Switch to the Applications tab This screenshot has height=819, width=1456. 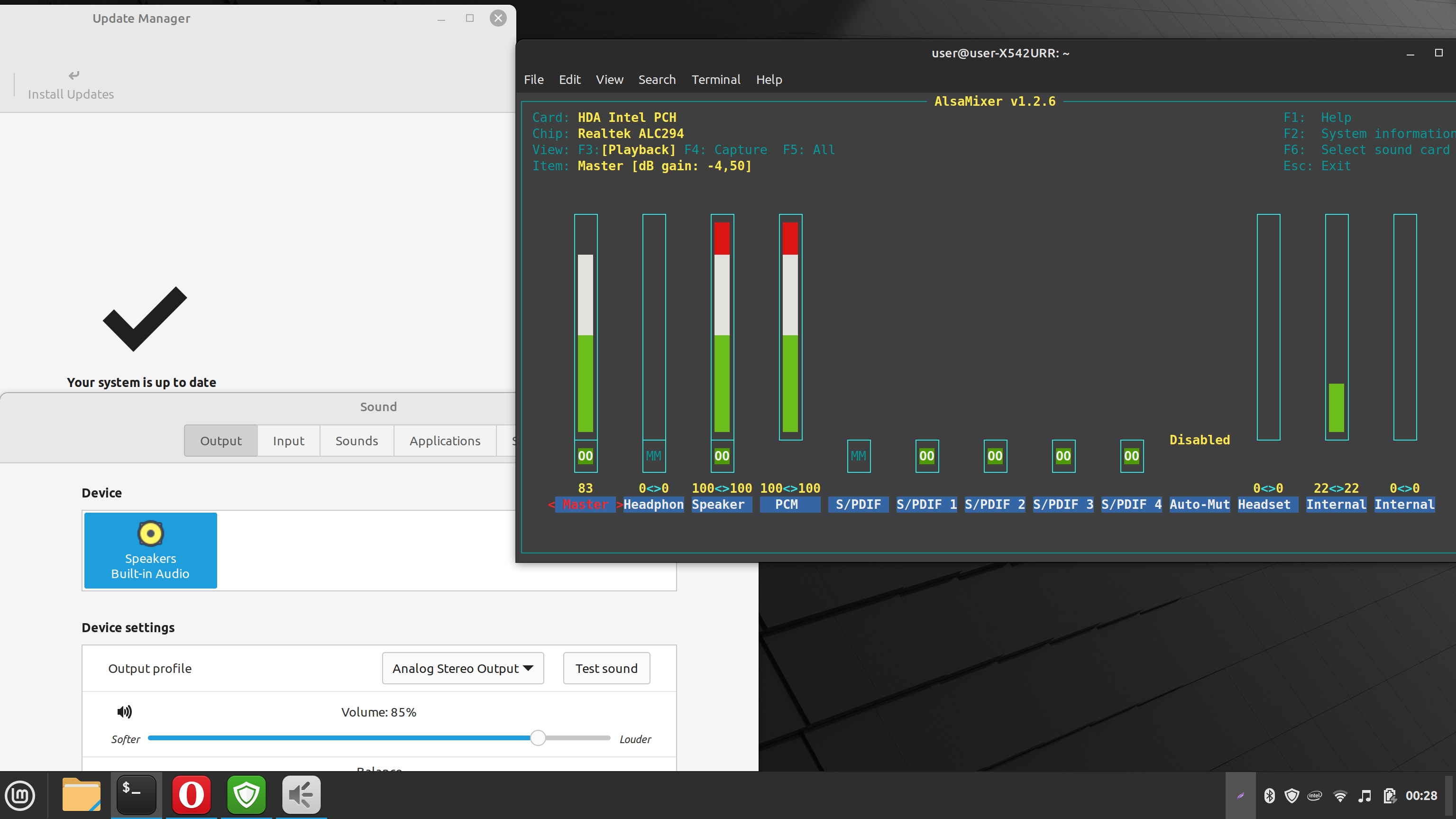click(x=445, y=441)
